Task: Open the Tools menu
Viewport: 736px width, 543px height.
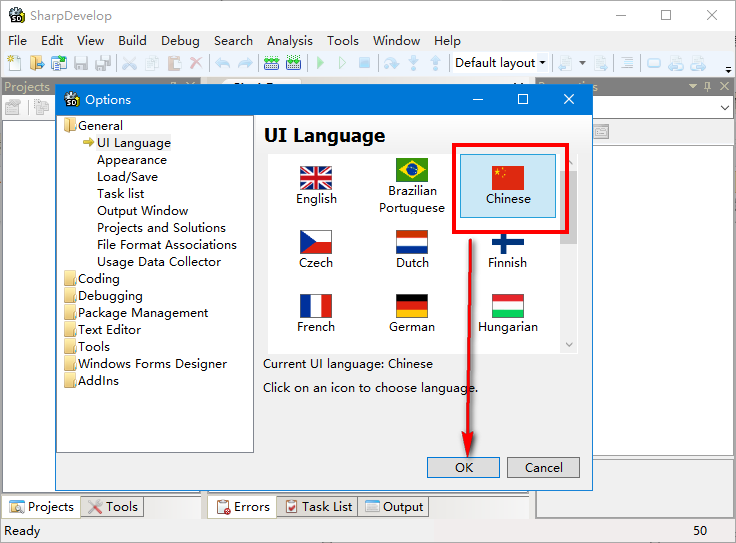Action: (343, 41)
